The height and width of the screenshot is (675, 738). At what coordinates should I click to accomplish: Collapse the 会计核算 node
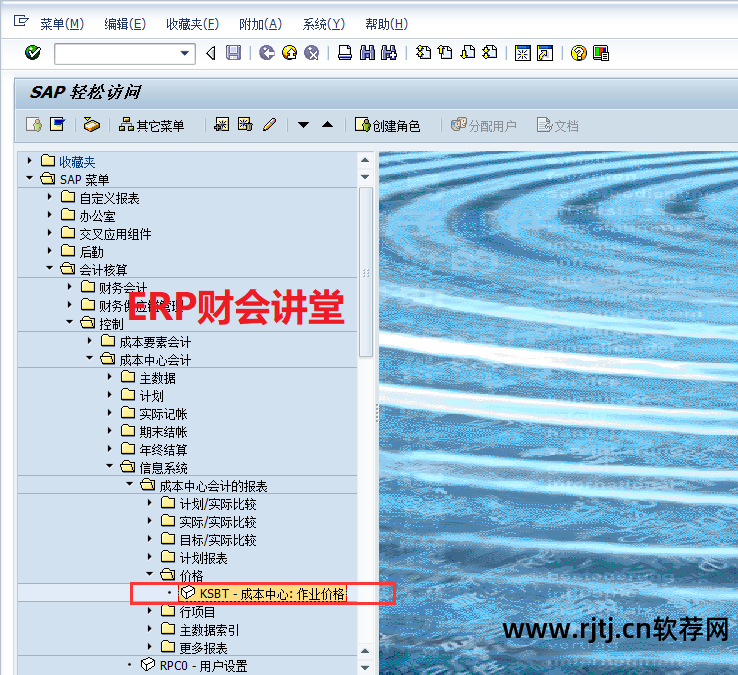click(49, 268)
